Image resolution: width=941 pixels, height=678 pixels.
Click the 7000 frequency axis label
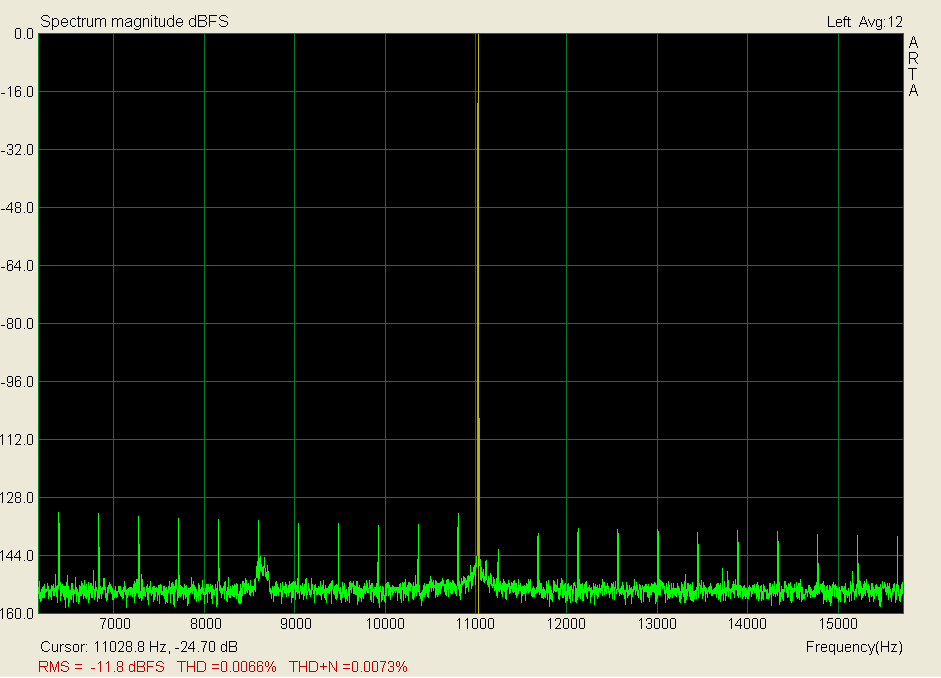pos(115,624)
